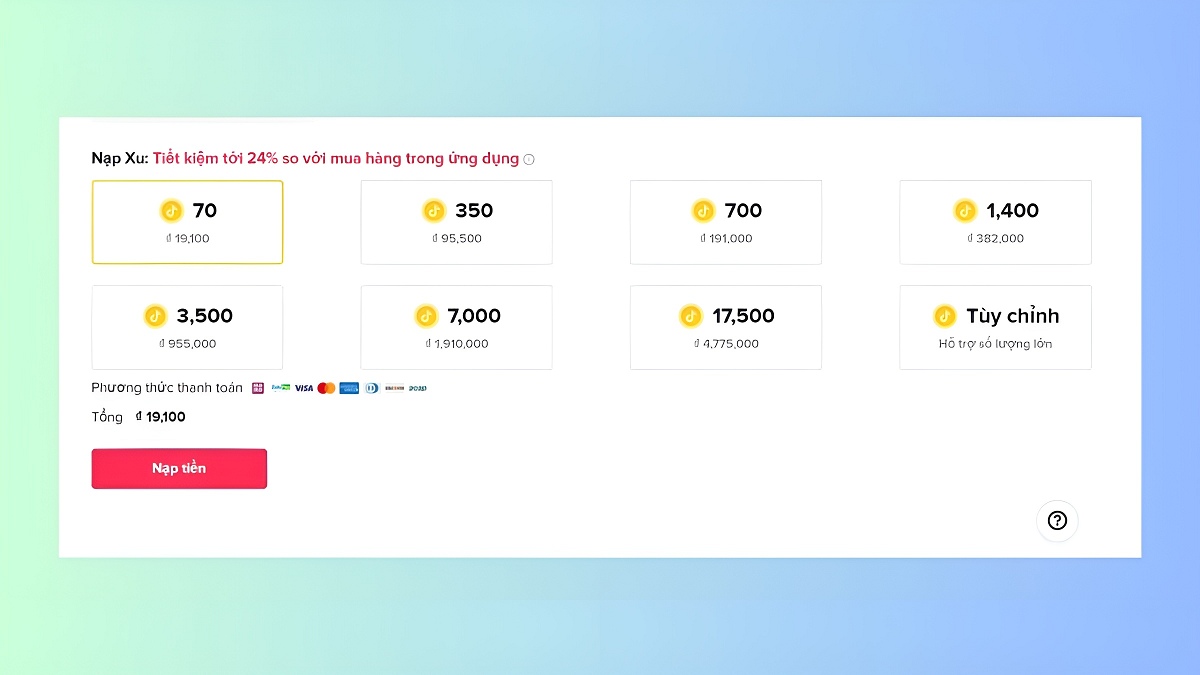Click the Discover card icon
Screen dimensions: 1200x675
(x=394, y=388)
